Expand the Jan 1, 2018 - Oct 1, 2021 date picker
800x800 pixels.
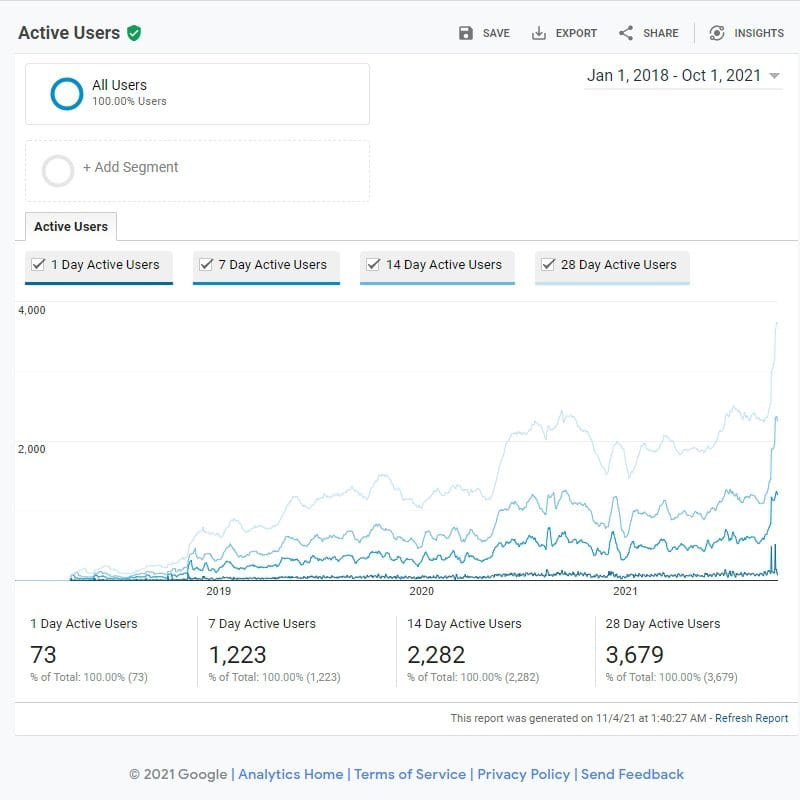coord(673,76)
